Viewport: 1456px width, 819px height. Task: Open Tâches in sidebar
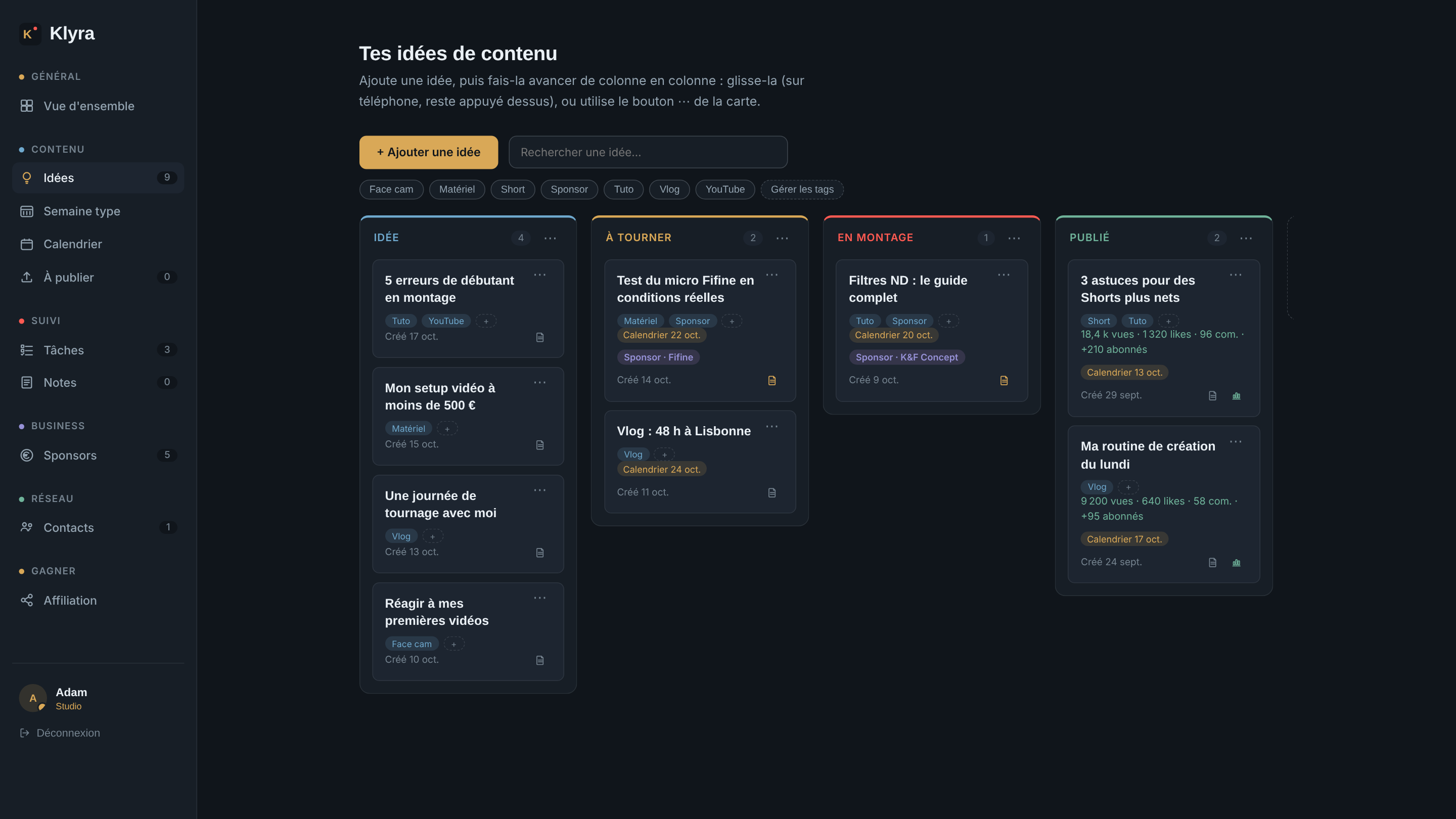click(99, 350)
